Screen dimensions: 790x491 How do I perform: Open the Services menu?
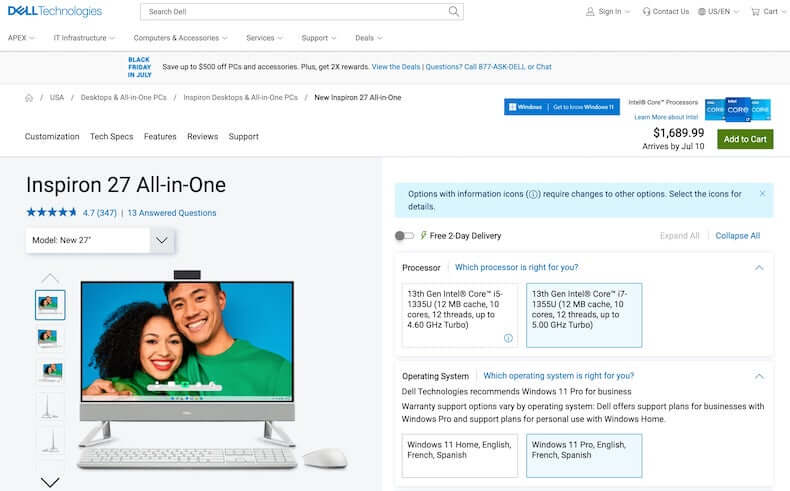[264, 38]
